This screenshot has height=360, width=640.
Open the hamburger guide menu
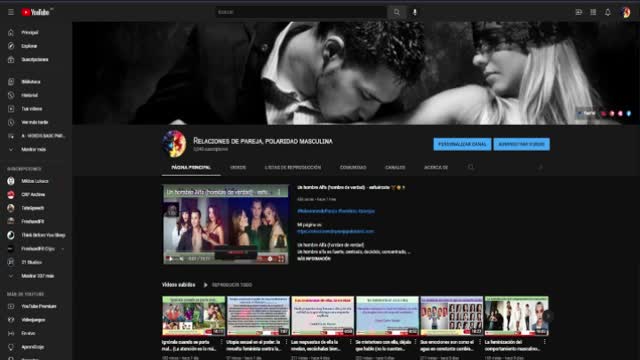(x=11, y=12)
